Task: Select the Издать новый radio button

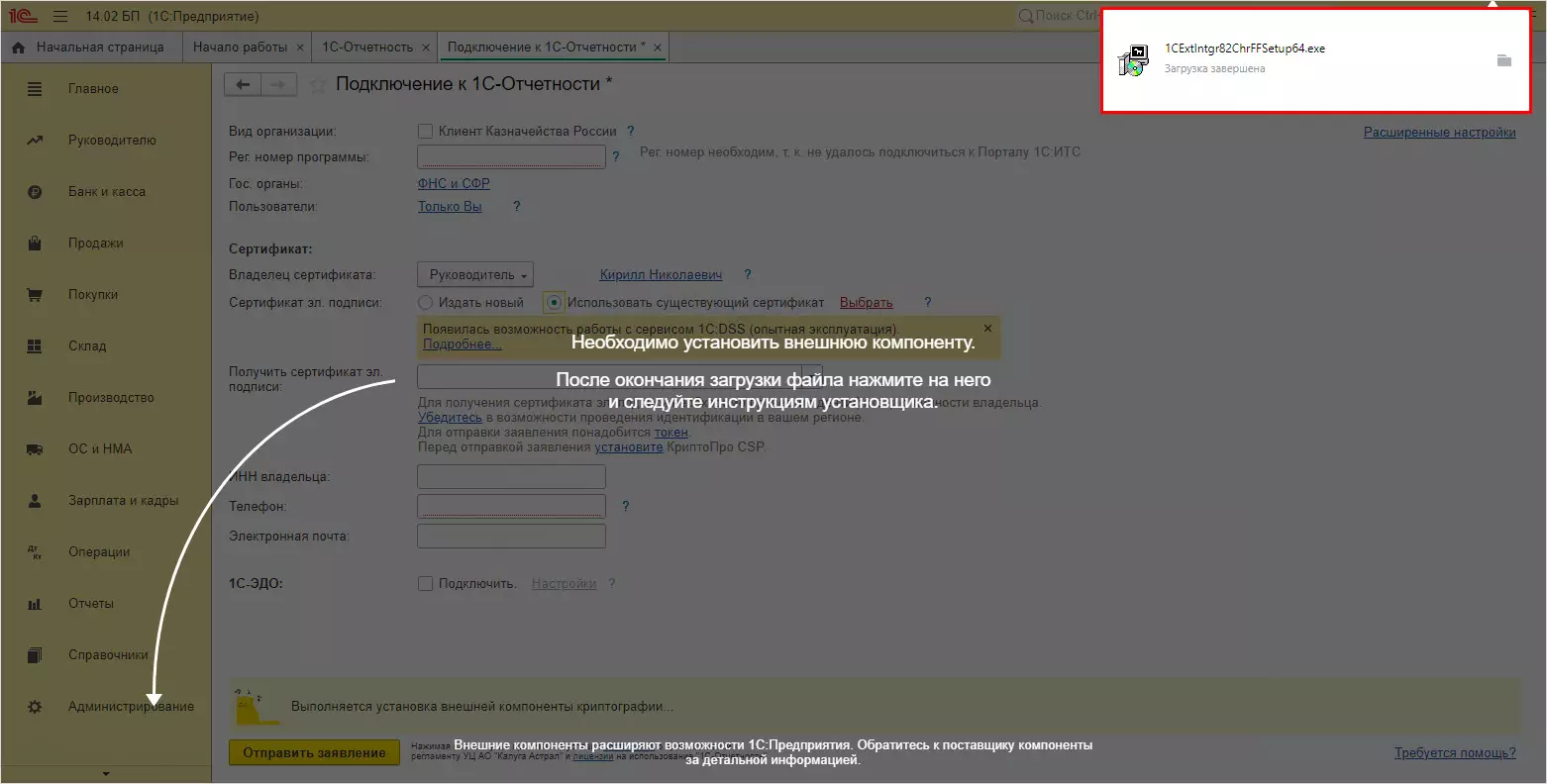Action: pos(426,303)
